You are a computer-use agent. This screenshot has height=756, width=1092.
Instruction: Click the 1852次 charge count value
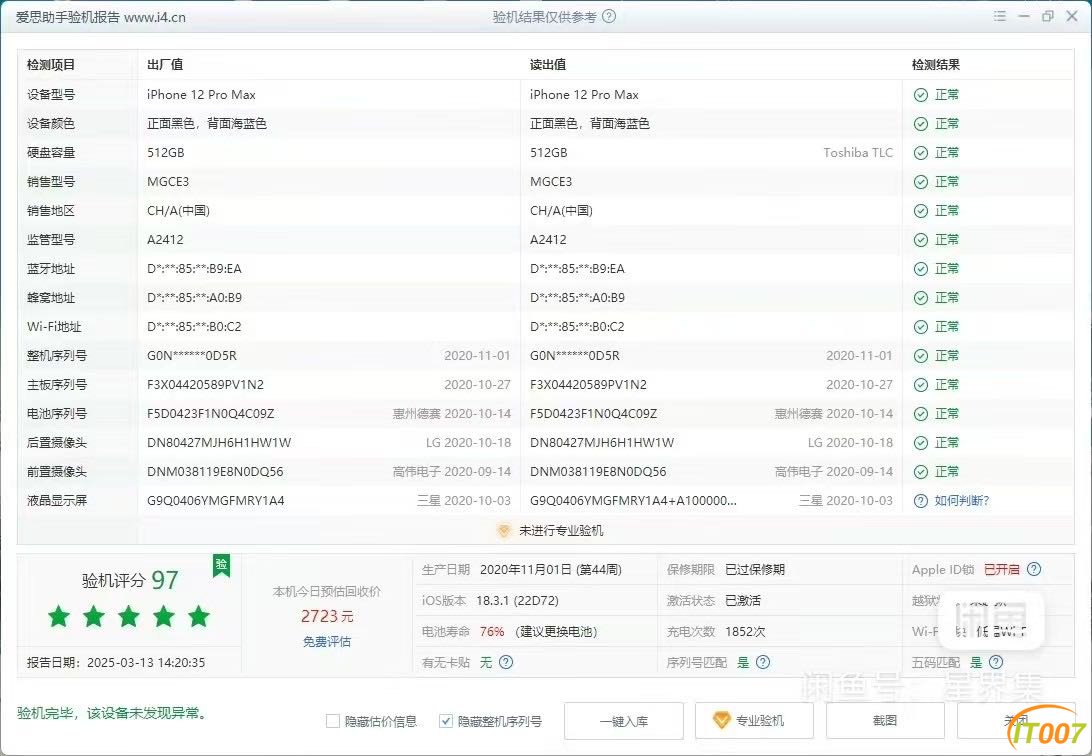click(745, 631)
